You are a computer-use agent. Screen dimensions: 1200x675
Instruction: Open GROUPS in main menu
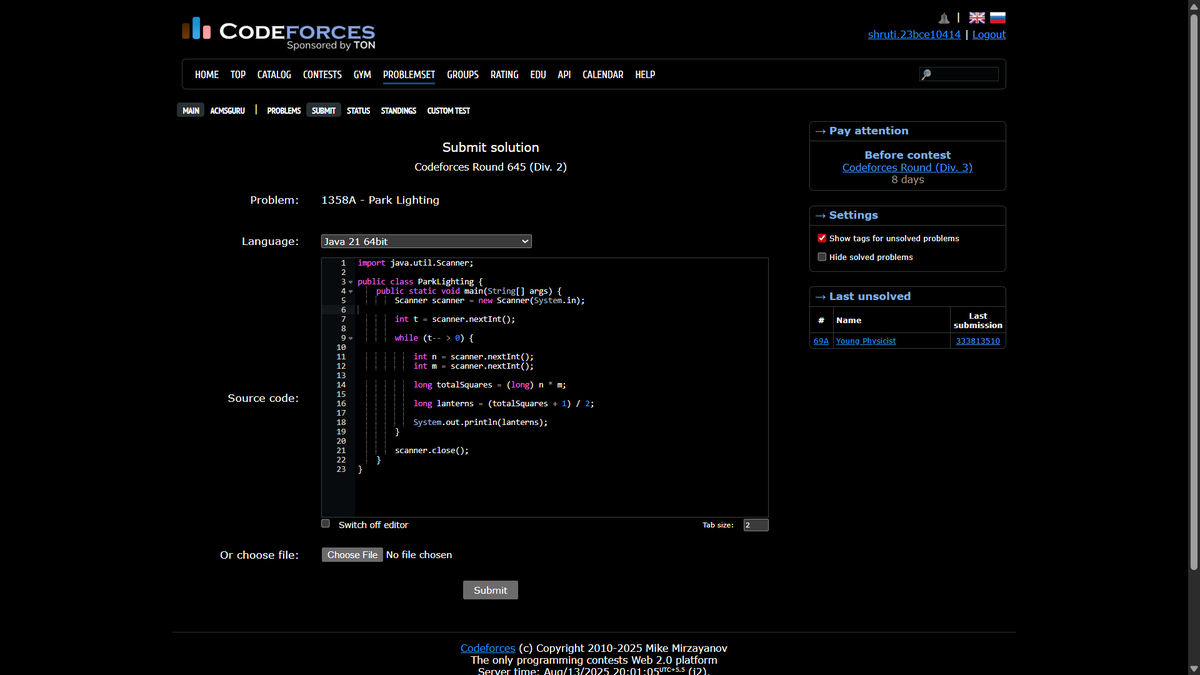[x=463, y=75]
